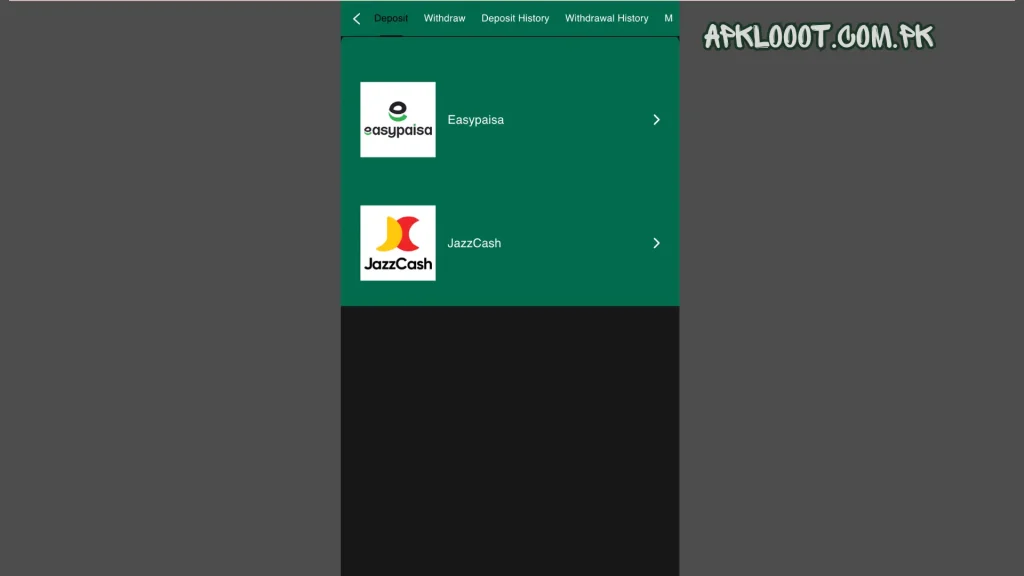This screenshot has height=576, width=1024.
Task: Open the Withdrawal History tab
Action: click(606, 18)
